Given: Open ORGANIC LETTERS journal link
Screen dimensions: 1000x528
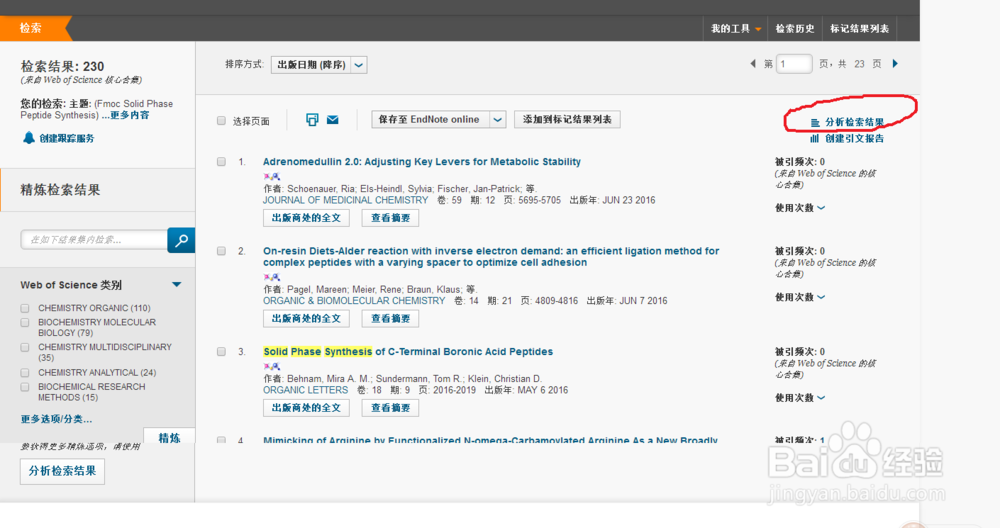Looking at the screenshot, I should 305,390.
